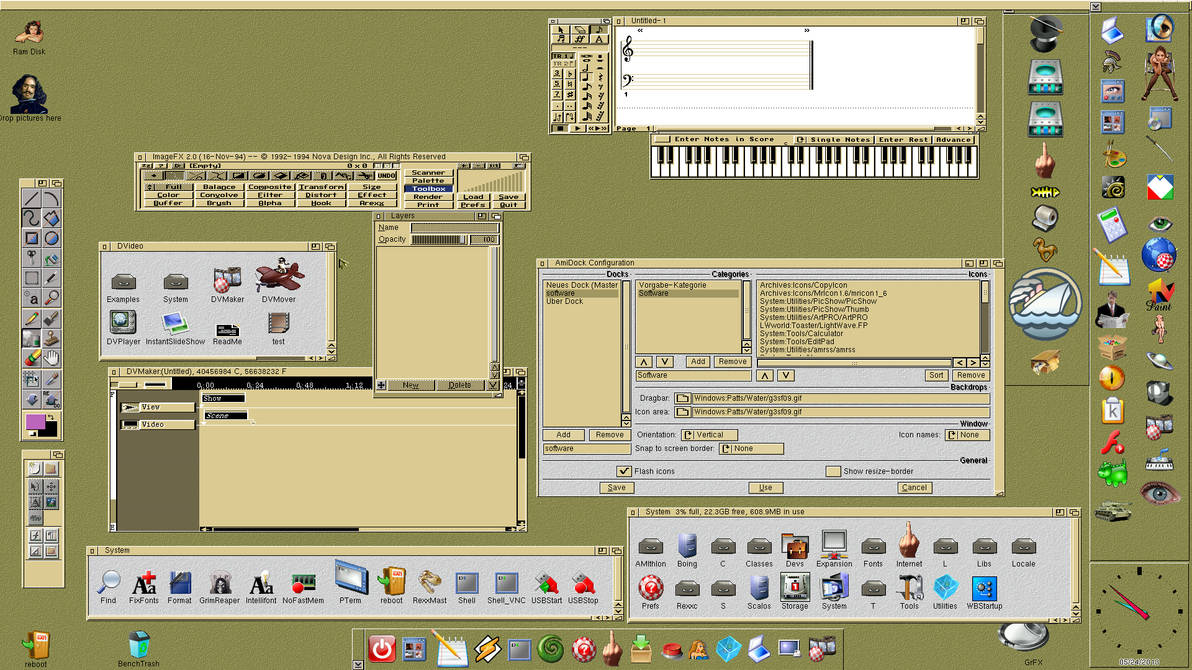1192x670 pixels.
Task: Open the Snap to screen border dropdown
Action: (750, 448)
